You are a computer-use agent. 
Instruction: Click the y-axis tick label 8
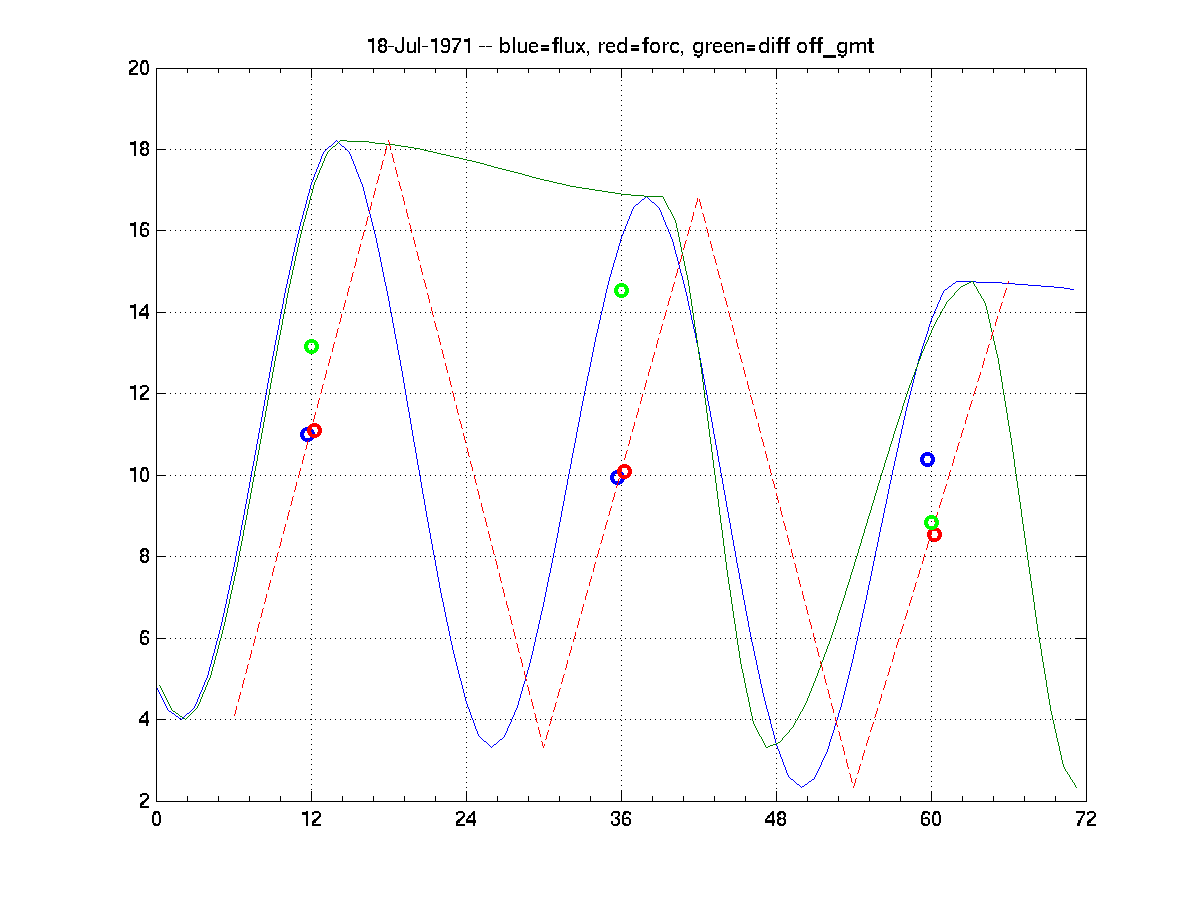pyautogui.click(x=141, y=557)
